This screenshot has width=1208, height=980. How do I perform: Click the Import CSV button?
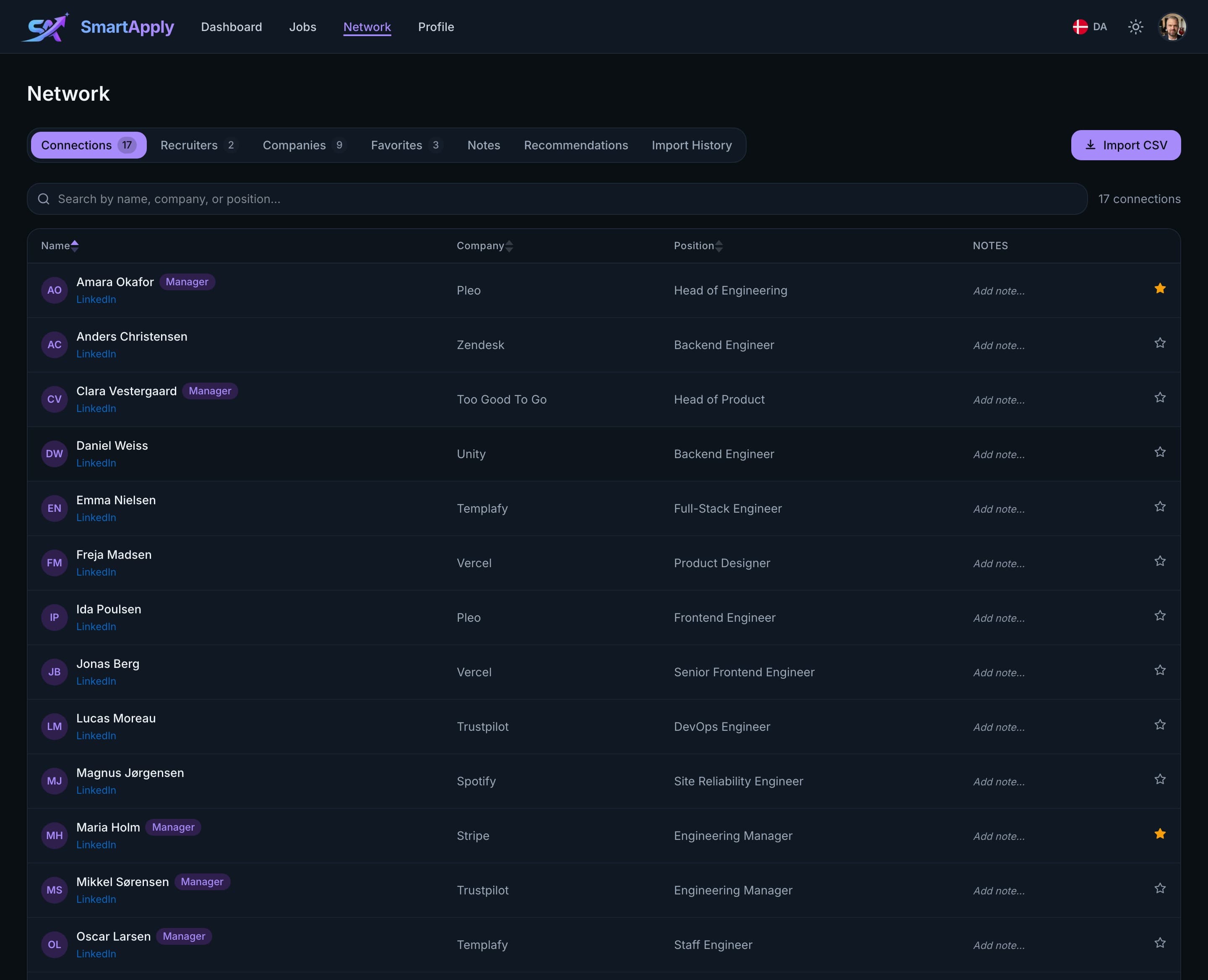(x=1126, y=145)
